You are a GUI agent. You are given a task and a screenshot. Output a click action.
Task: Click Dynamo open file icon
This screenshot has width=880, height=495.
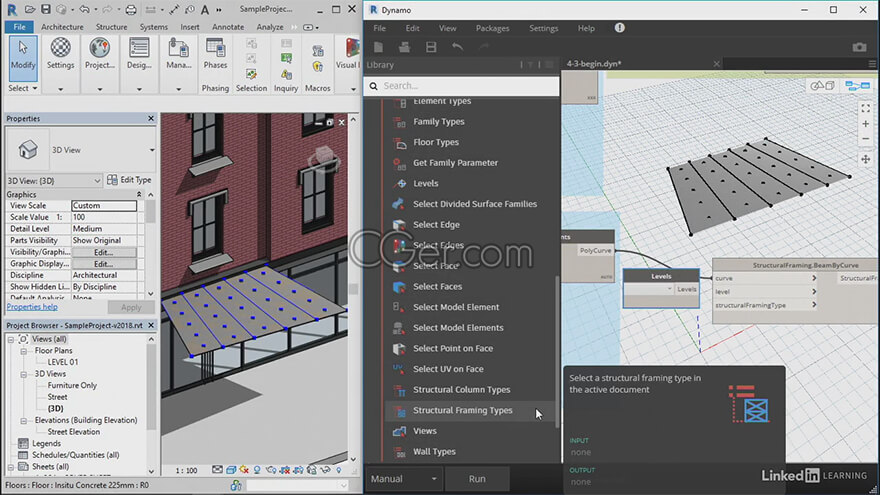(404, 47)
